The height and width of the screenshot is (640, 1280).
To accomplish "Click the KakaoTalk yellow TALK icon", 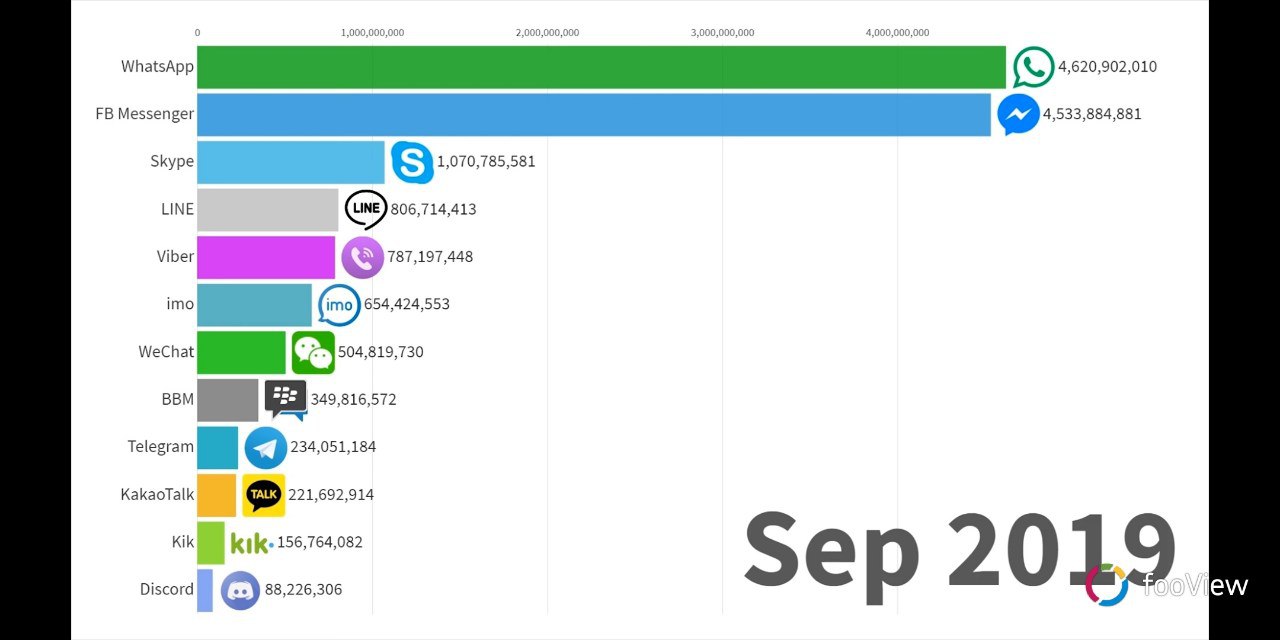I will (264, 495).
